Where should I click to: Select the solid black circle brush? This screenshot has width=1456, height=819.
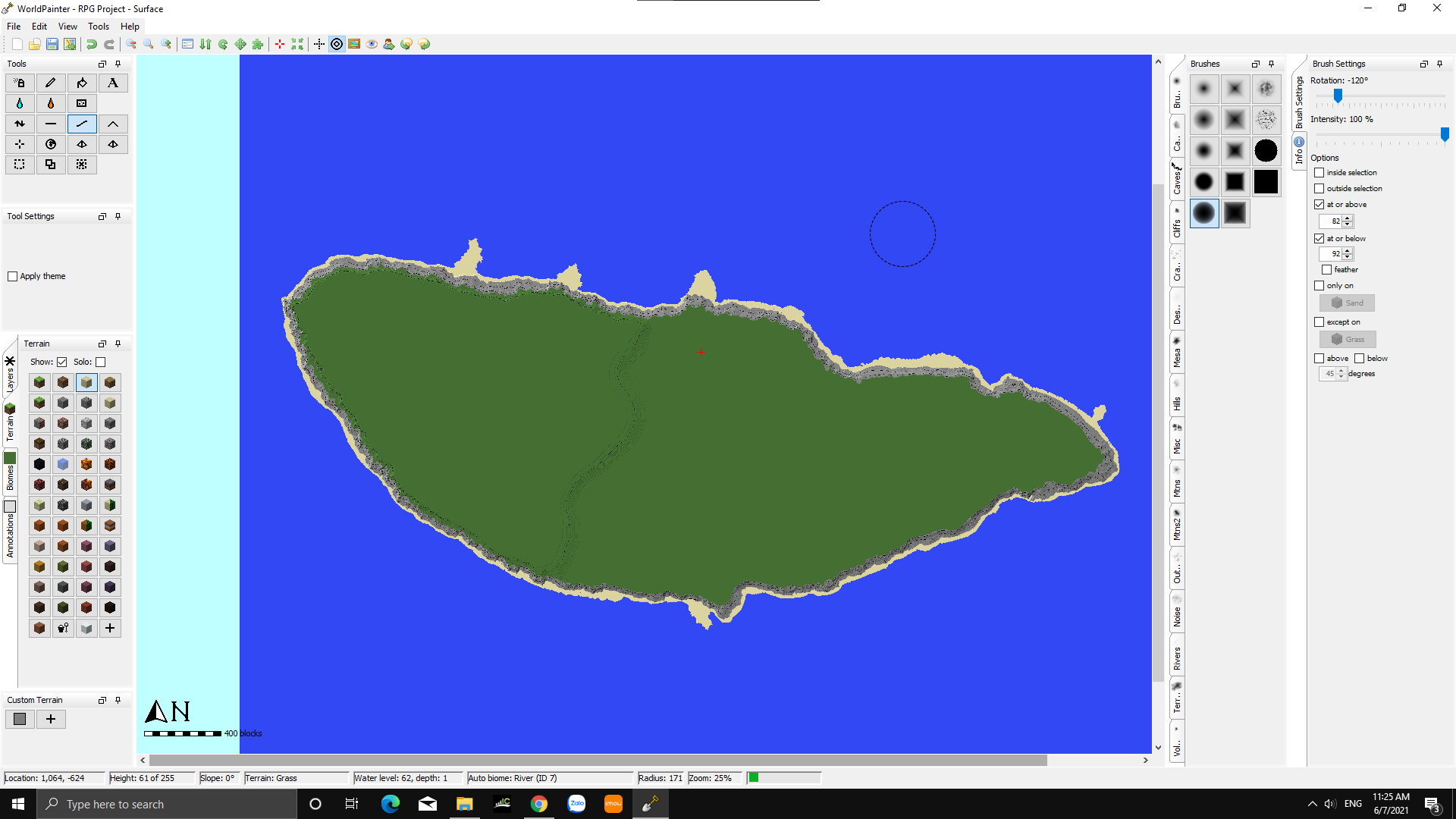[1266, 151]
